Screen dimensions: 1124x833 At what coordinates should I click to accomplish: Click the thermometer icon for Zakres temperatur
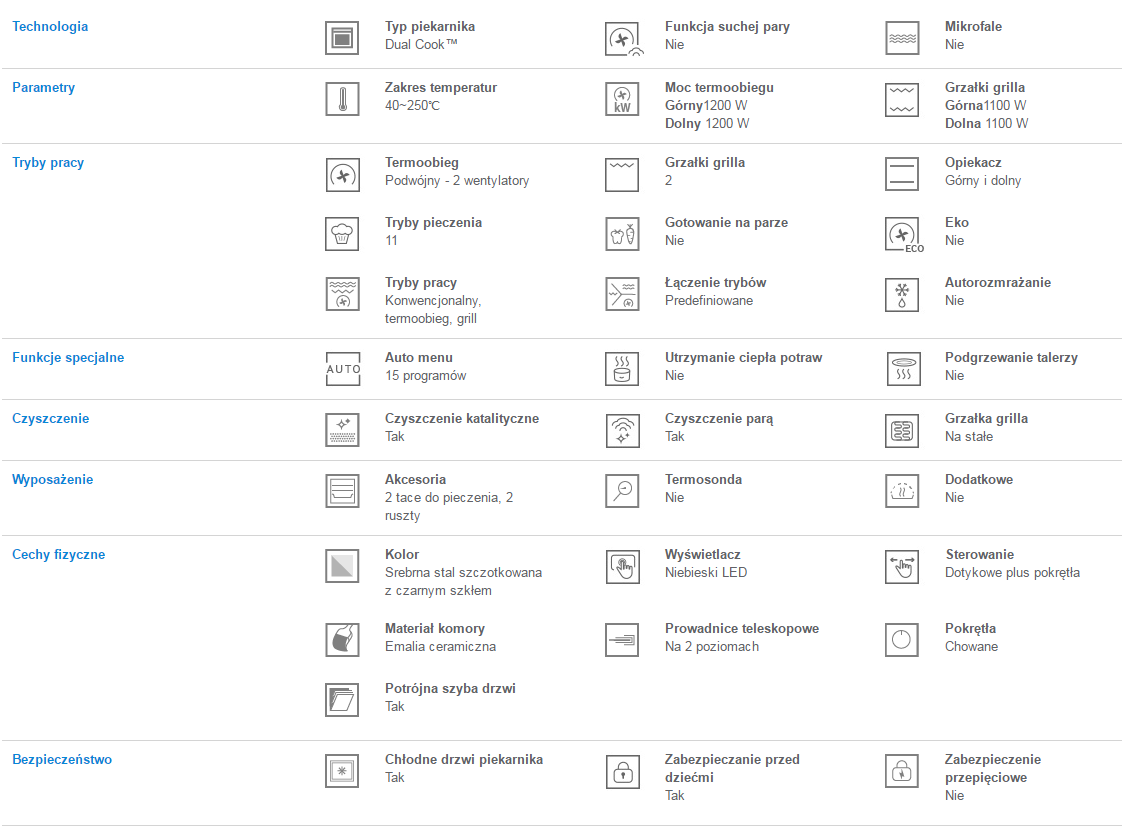coord(342,99)
